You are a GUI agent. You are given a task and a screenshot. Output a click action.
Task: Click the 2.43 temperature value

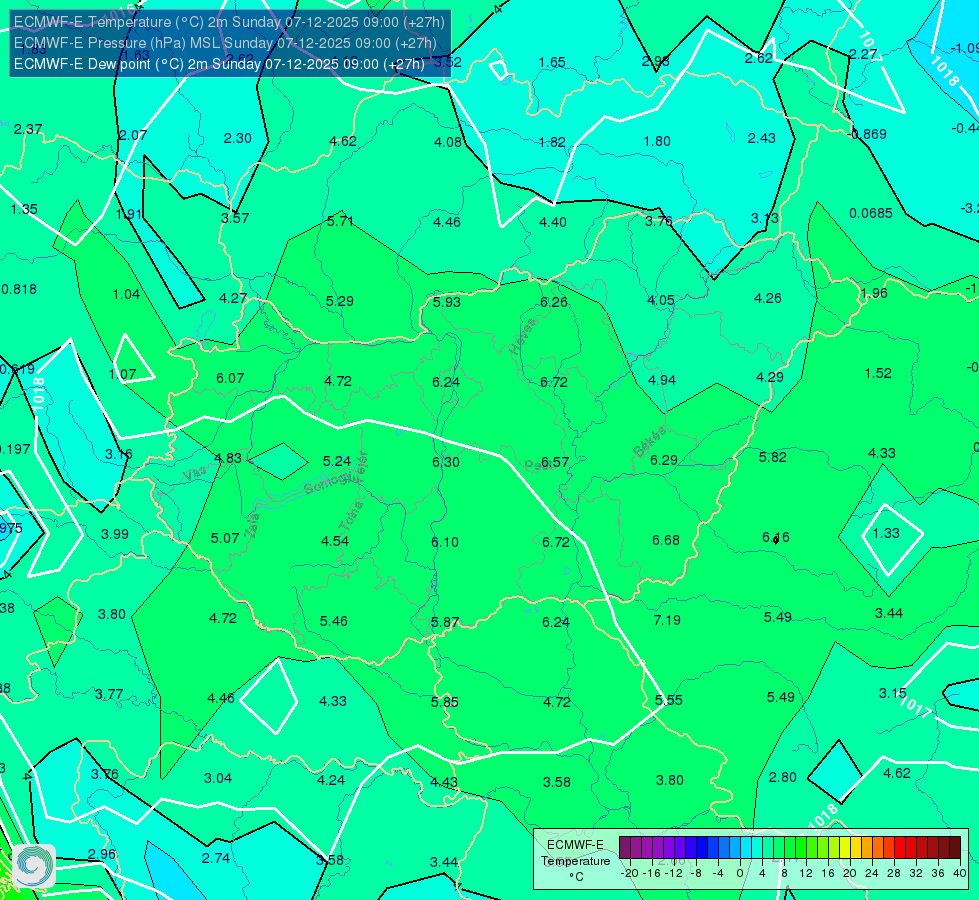click(x=762, y=139)
